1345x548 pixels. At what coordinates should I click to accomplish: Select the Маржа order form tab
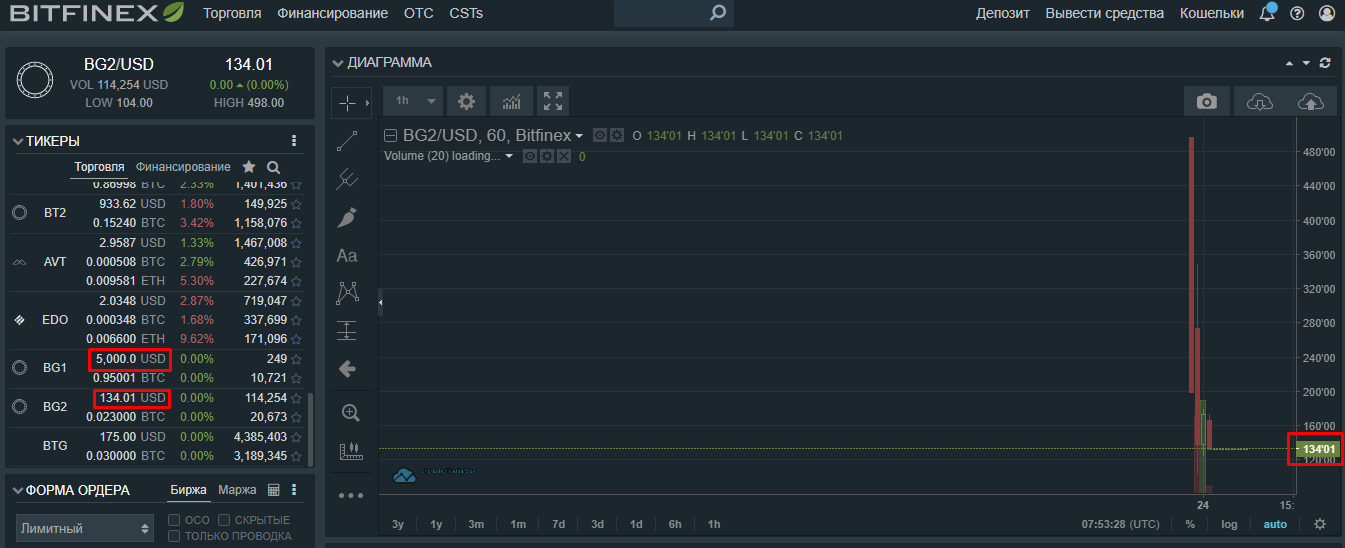pyautogui.click(x=236, y=490)
